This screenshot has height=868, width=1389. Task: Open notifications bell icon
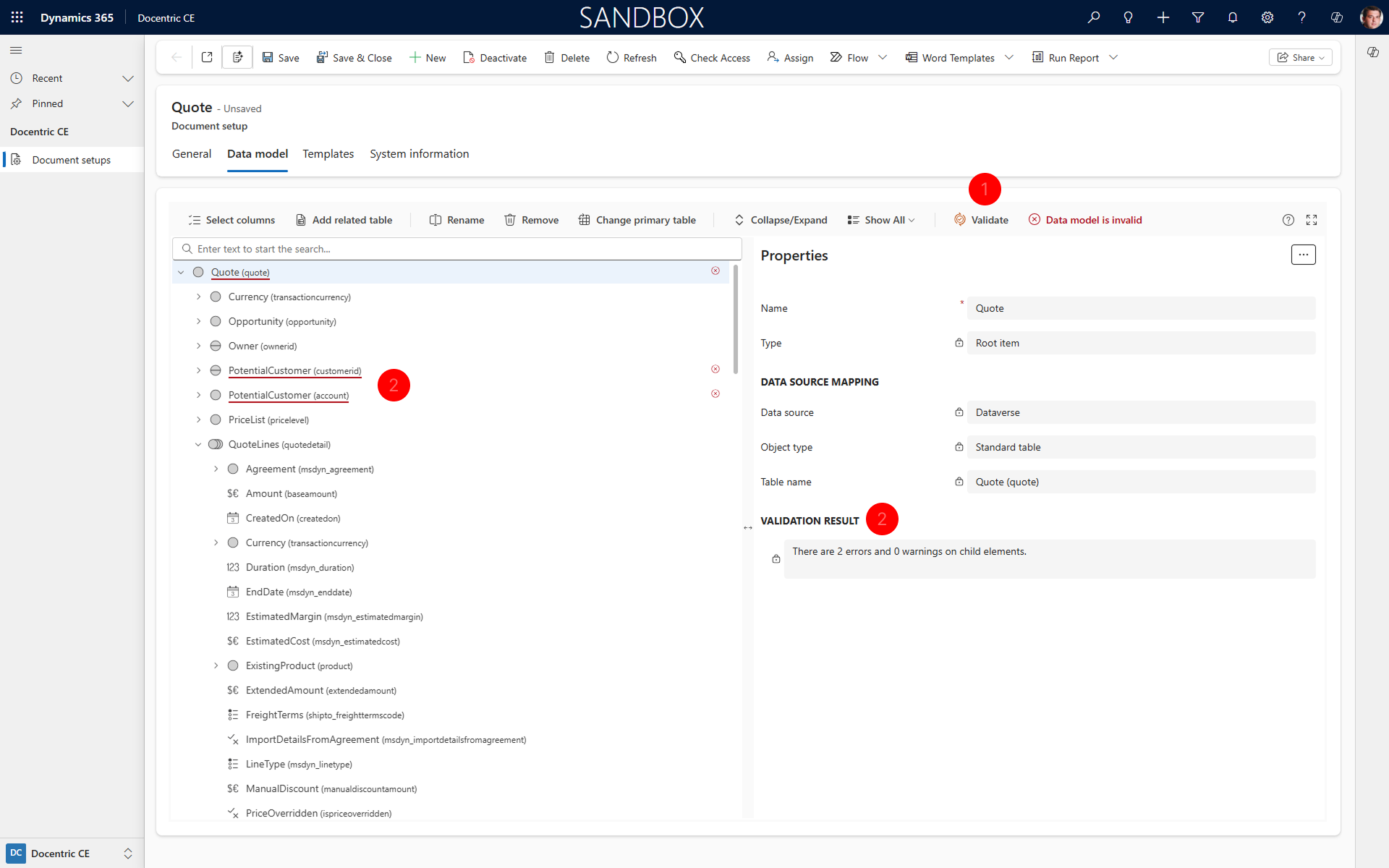click(1232, 17)
